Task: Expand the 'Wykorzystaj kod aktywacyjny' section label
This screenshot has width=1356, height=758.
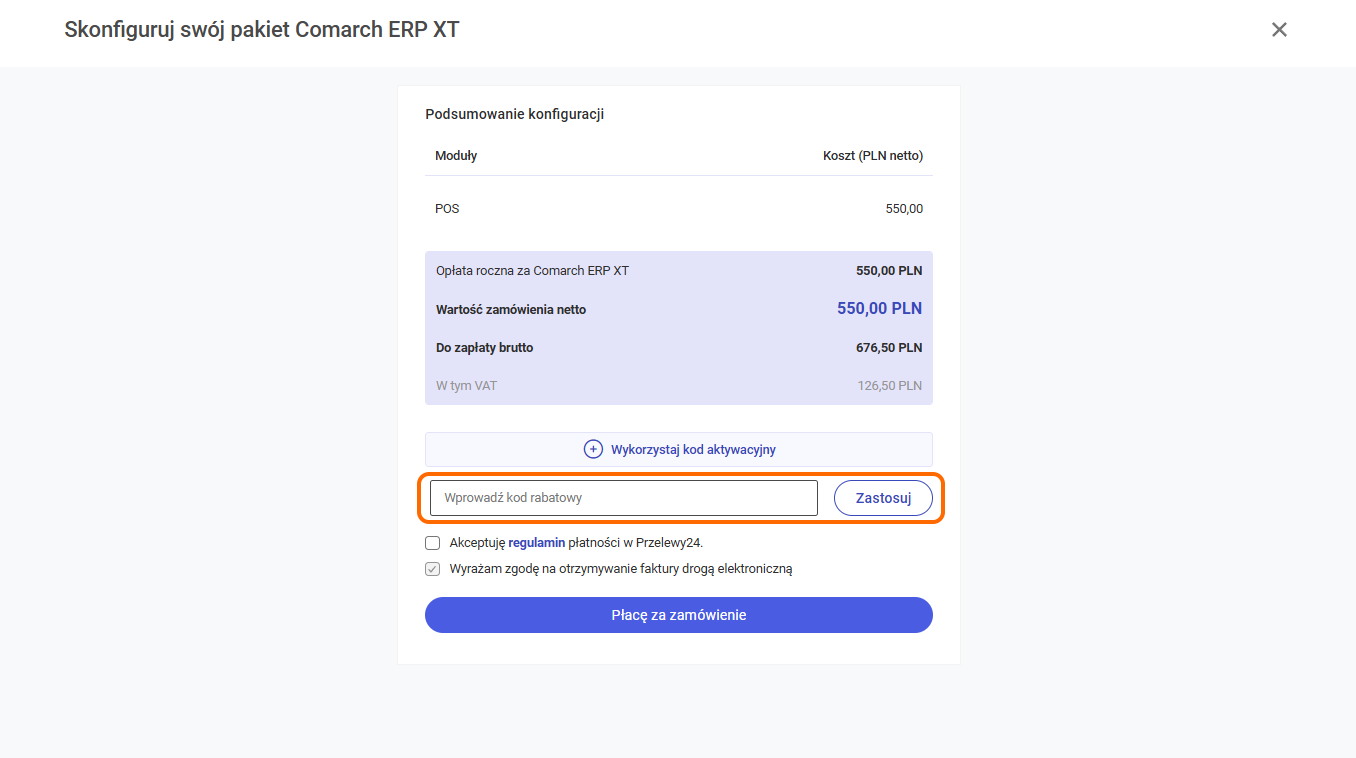Action: click(693, 450)
